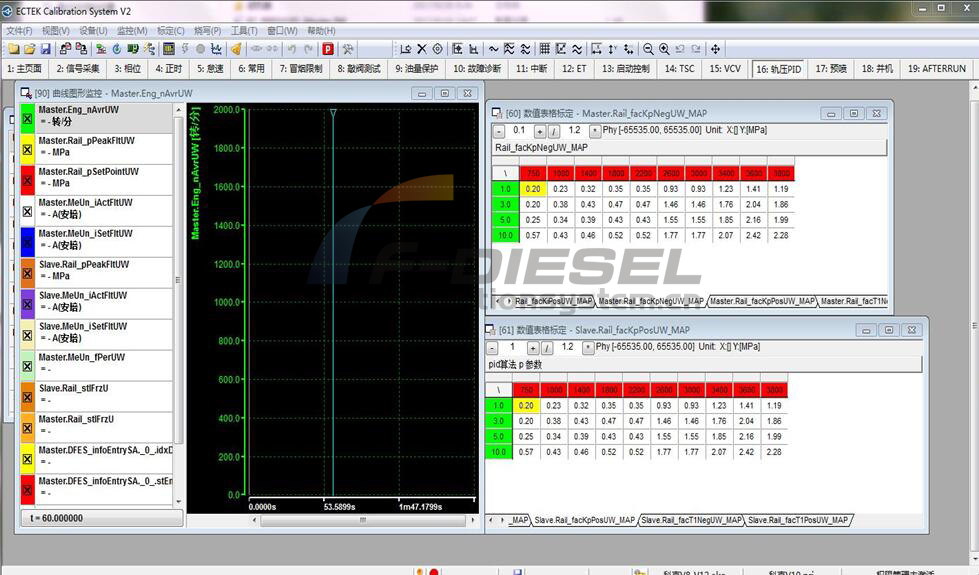Click the new project folder icon
The height and width of the screenshot is (575, 979).
[14, 49]
